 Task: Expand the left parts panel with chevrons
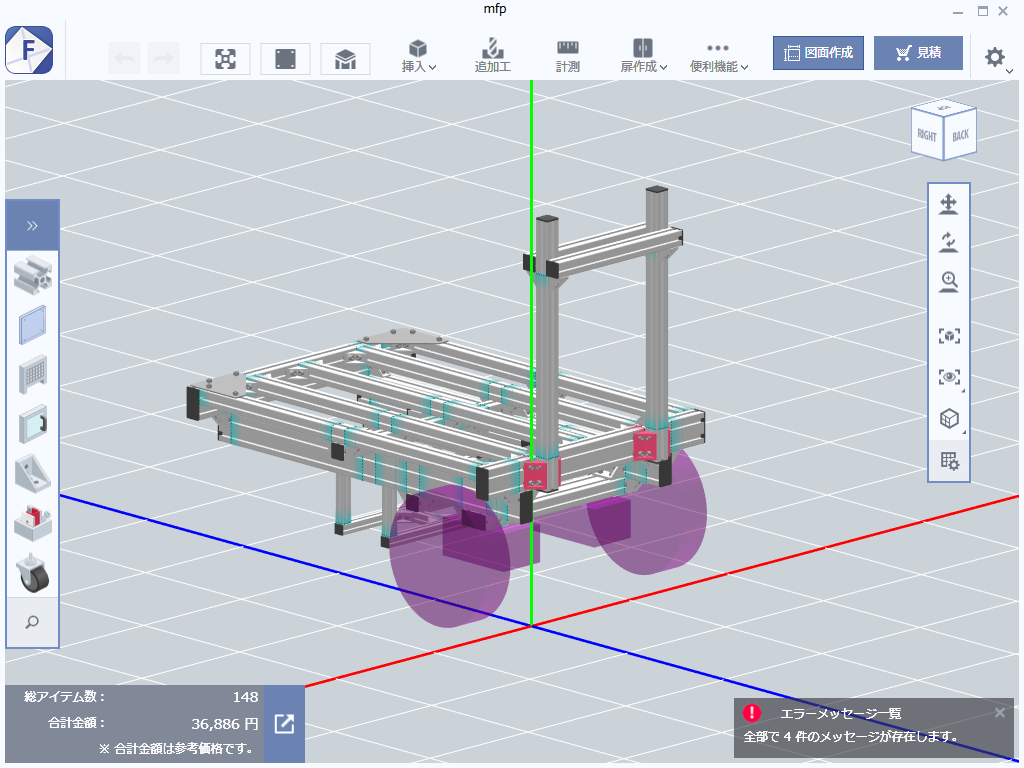[32, 225]
